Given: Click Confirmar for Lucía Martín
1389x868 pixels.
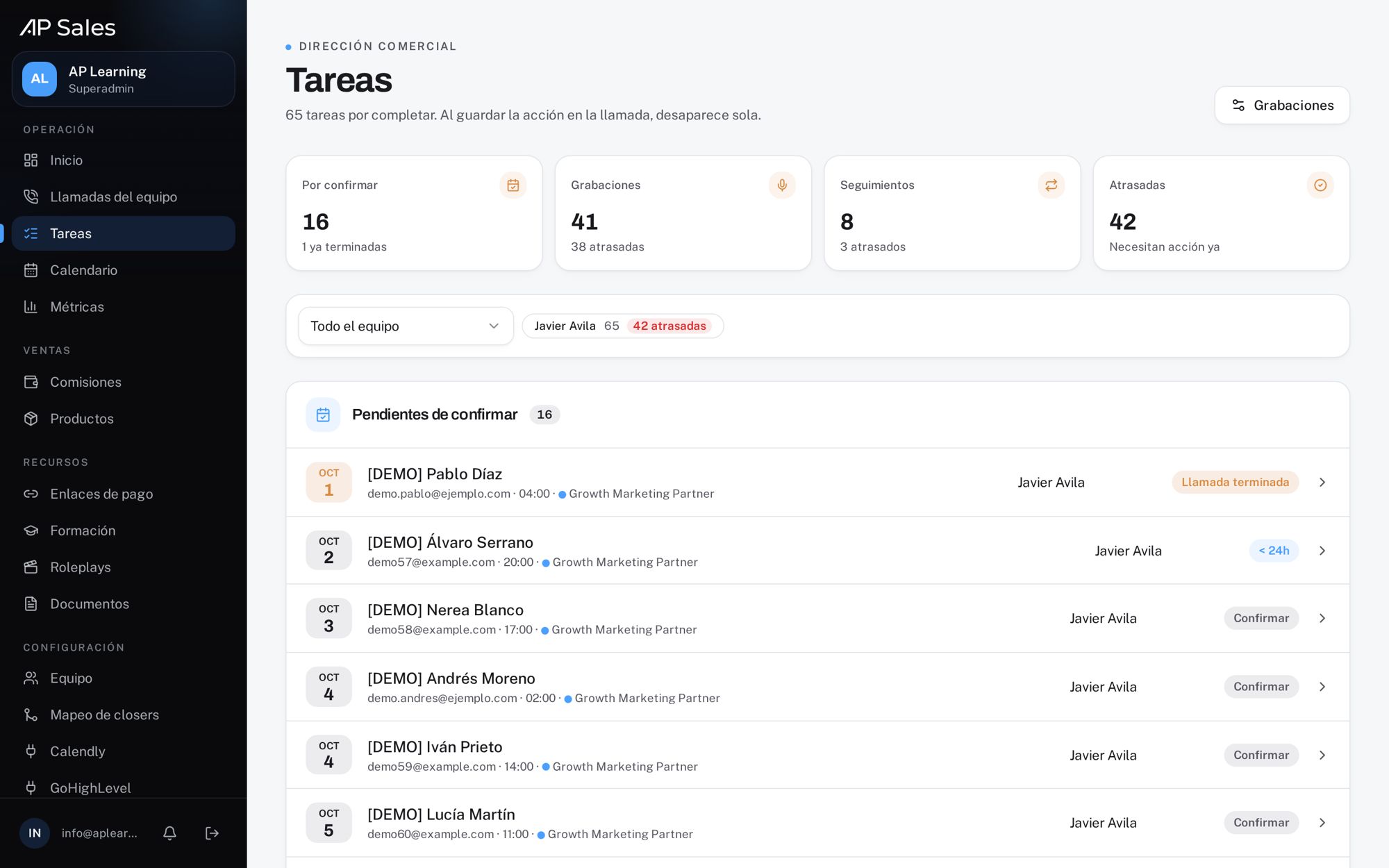Looking at the screenshot, I should pos(1261,822).
